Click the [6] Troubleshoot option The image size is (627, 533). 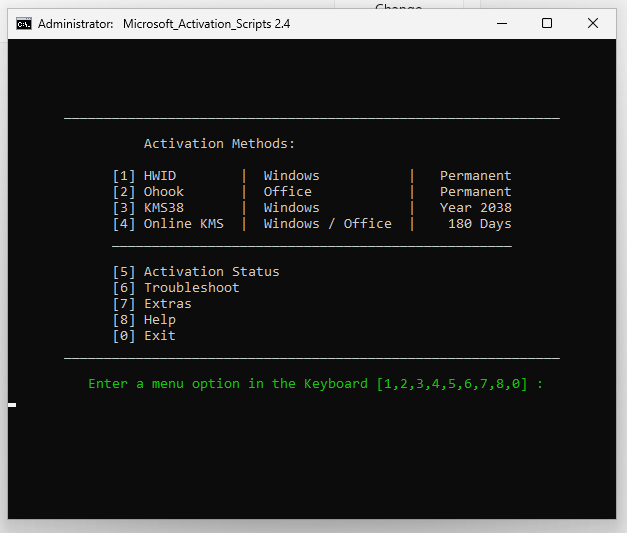click(176, 288)
